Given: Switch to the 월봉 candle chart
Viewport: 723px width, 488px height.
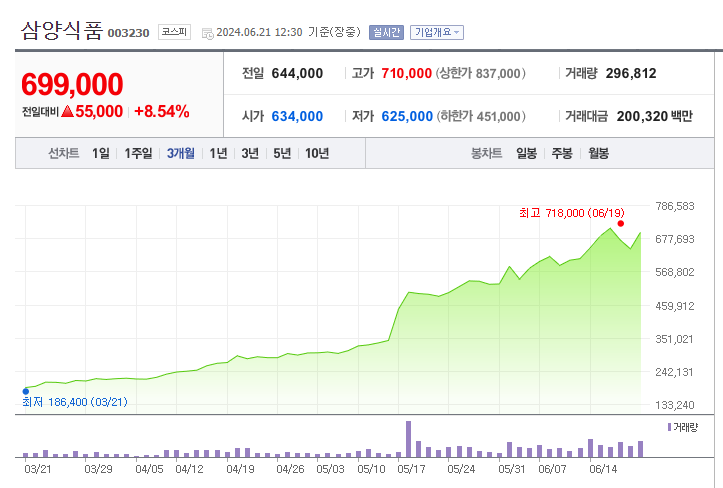Looking at the screenshot, I should click(x=598, y=153).
